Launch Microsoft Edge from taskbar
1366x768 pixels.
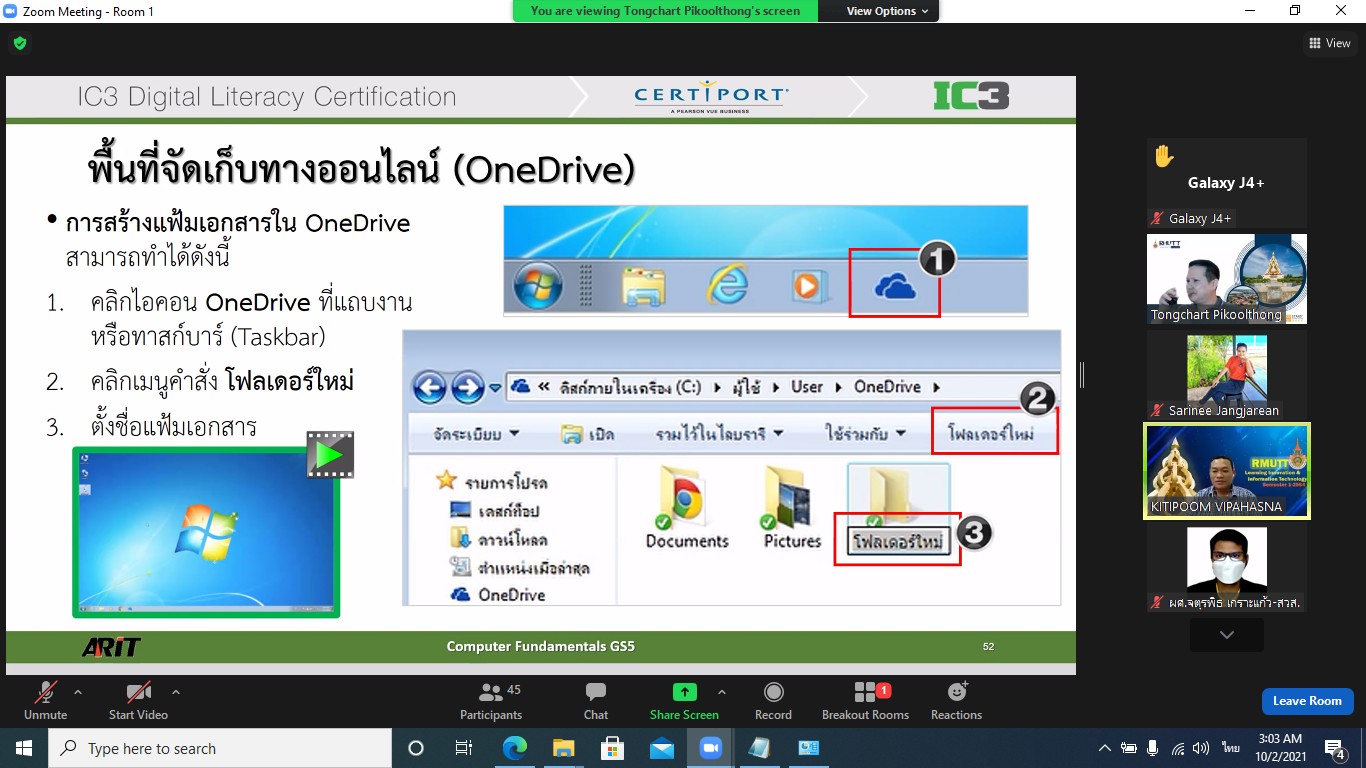pyautogui.click(x=514, y=748)
